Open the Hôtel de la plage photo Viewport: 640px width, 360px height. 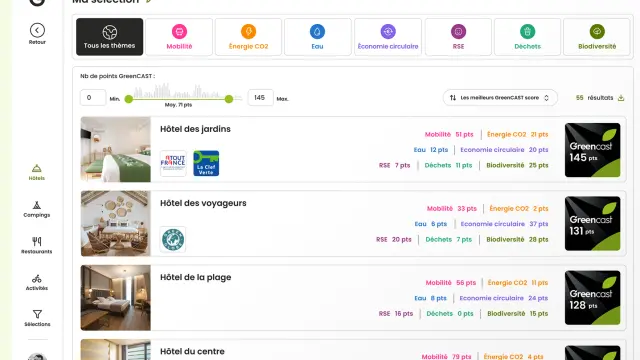116,298
